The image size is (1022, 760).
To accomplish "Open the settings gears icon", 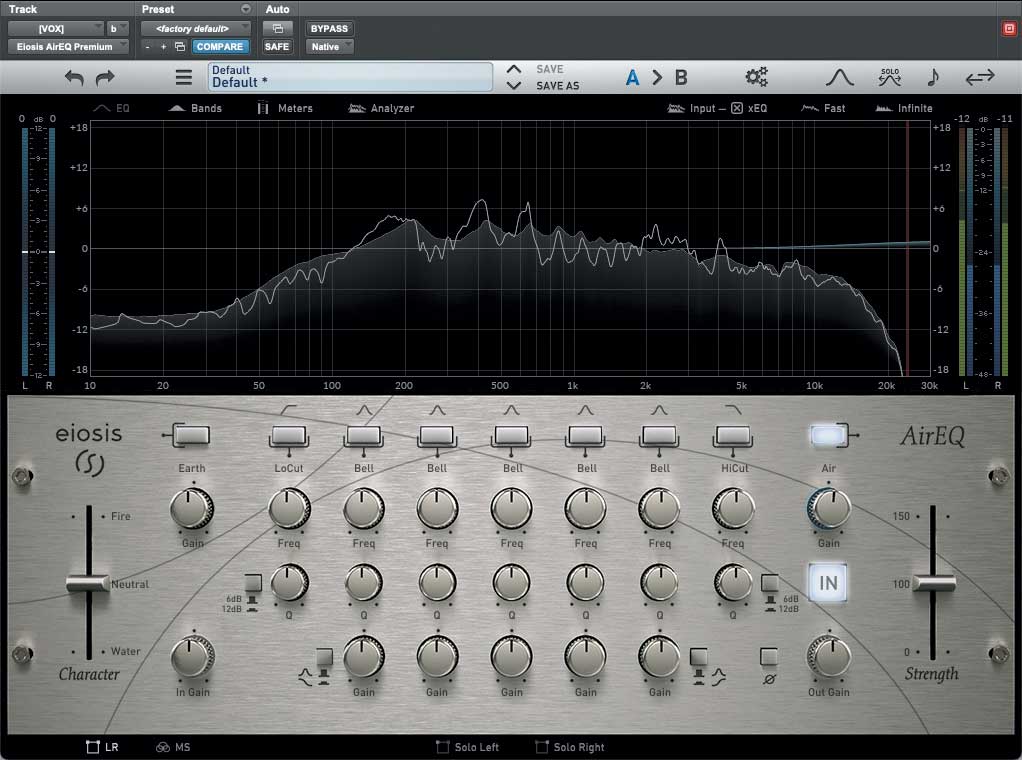I will [757, 77].
